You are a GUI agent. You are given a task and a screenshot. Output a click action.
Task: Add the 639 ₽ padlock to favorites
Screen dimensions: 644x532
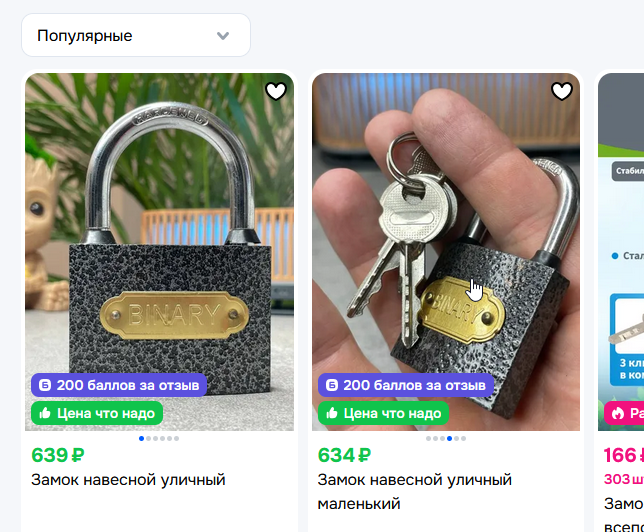276,91
